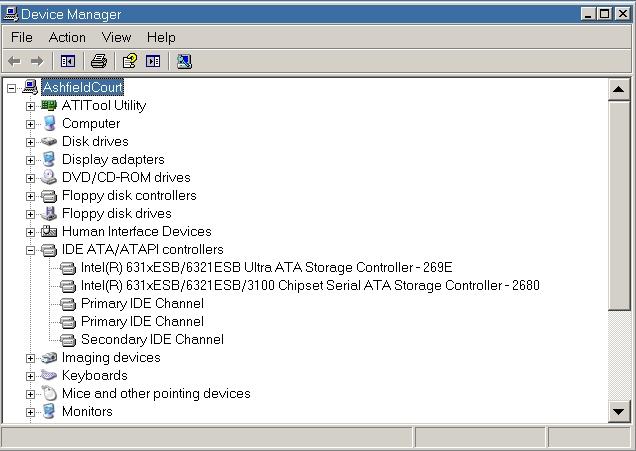Click the Forward arrow toolbar icon

pos(37,61)
